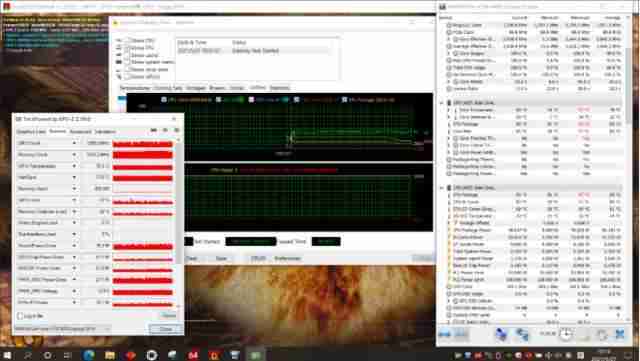The image size is (640, 361).
Task: Click the GPU-Z screenshot camera icon
Action: [154, 130]
